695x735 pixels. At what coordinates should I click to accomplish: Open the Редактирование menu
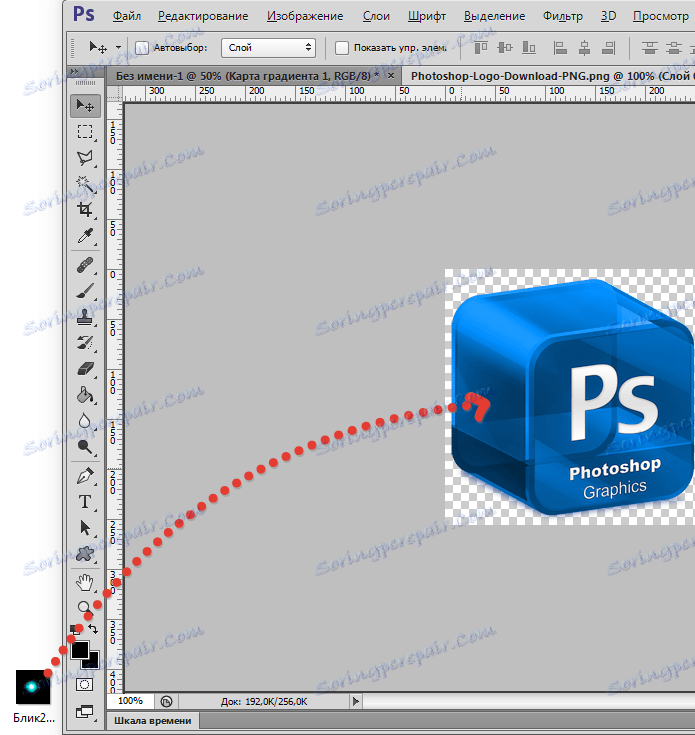[203, 16]
